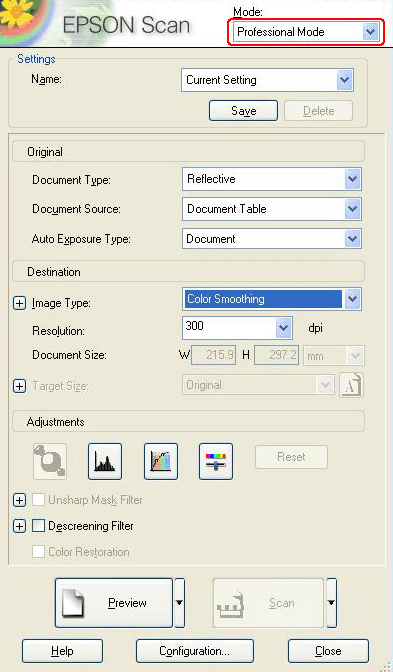This screenshot has height=672, width=393.
Task: Open the Mode dropdown showing Professional Mode
Action: coord(306,32)
